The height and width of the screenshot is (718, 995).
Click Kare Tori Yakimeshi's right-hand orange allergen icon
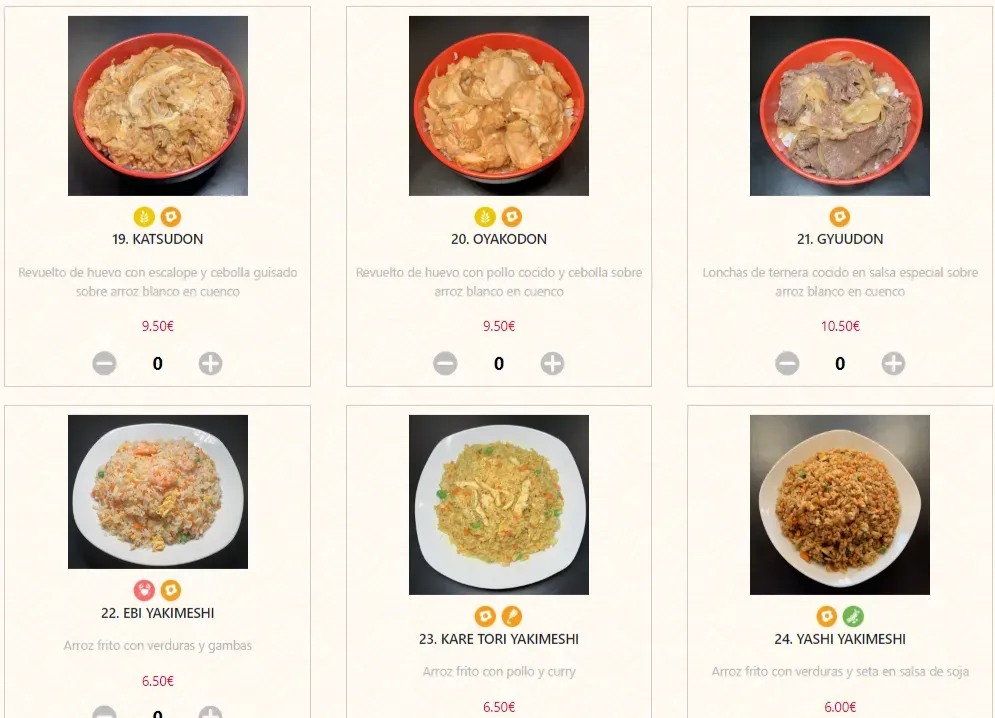click(512, 616)
